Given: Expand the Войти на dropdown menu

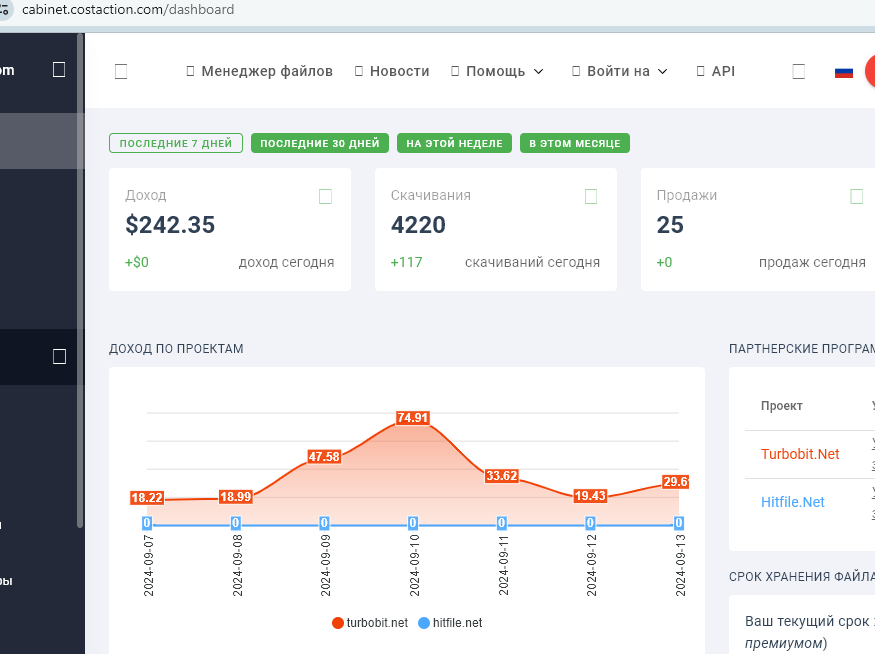Looking at the screenshot, I should click(620, 71).
